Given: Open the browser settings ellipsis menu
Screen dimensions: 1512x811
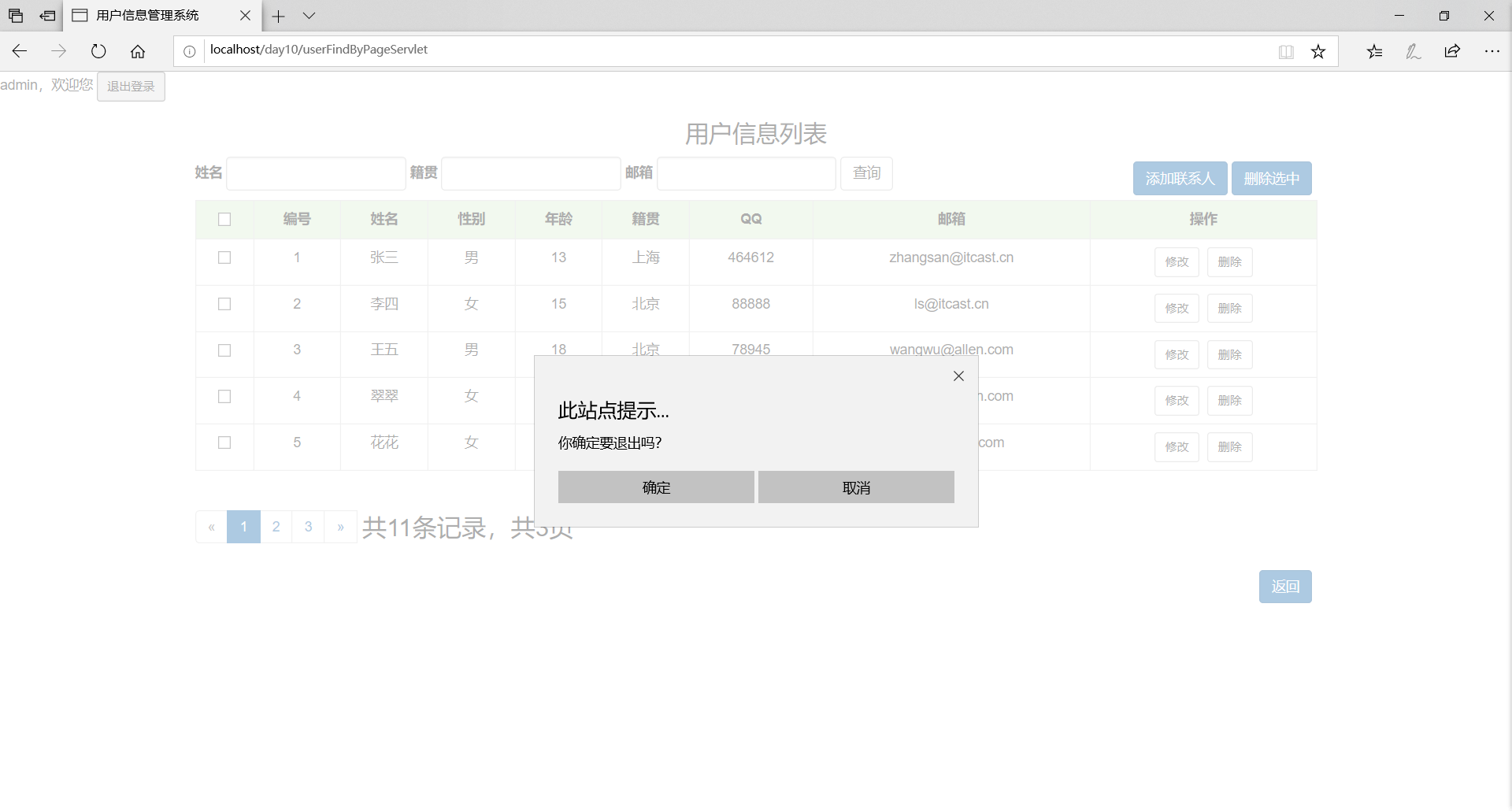Looking at the screenshot, I should coord(1492,51).
